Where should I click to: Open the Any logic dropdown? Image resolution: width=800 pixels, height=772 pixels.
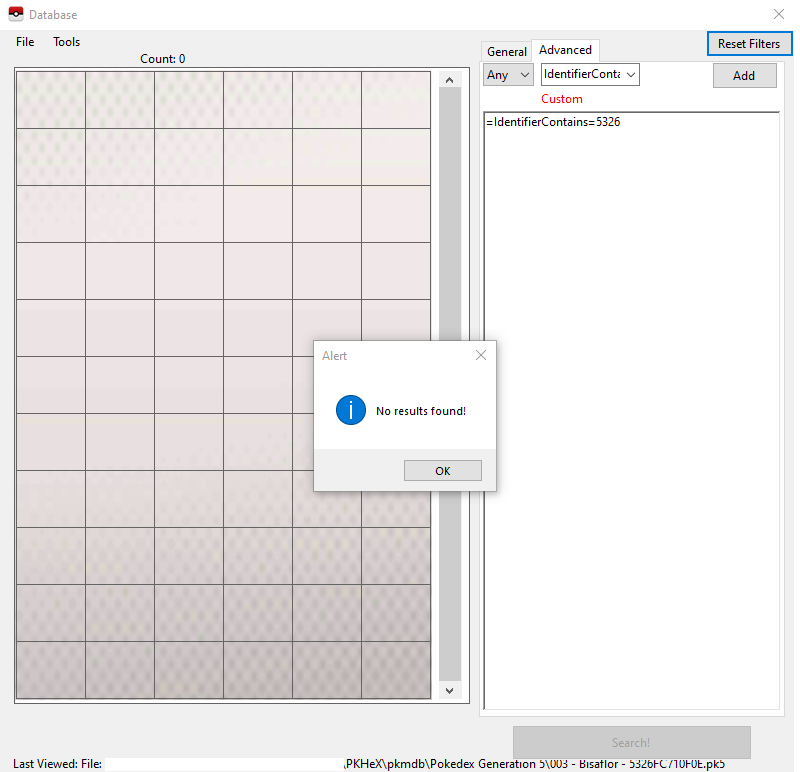click(507, 74)
